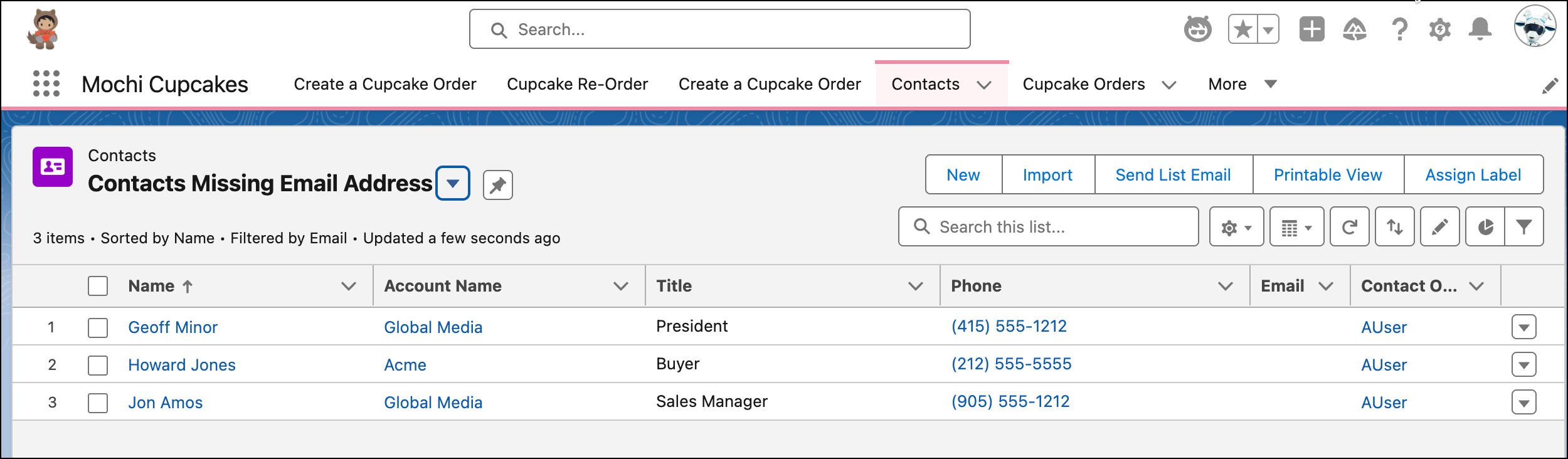Open the Display As table selector

point(1296,227)
